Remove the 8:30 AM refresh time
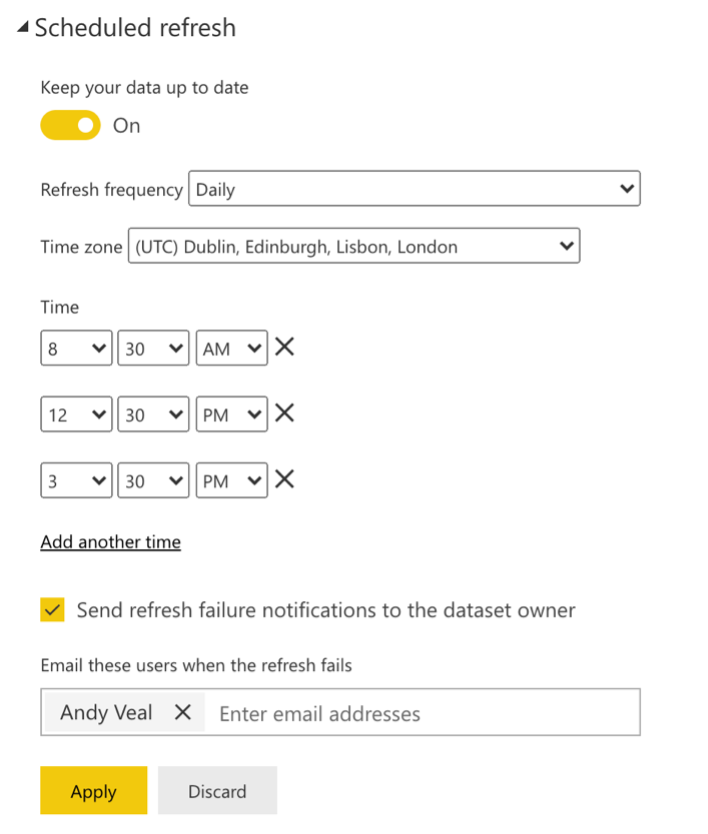 coord(285,348)
